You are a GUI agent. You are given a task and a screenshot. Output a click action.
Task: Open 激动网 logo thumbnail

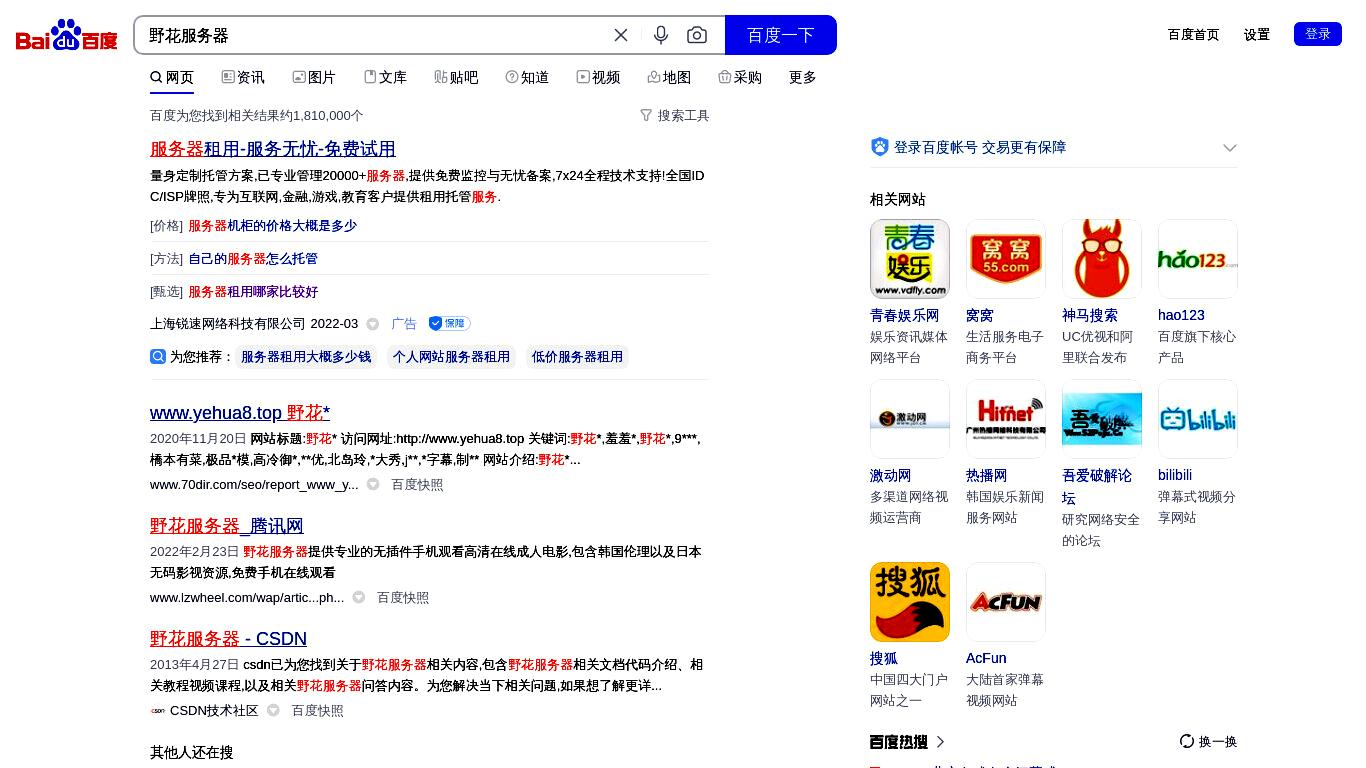tap(910, 419)
